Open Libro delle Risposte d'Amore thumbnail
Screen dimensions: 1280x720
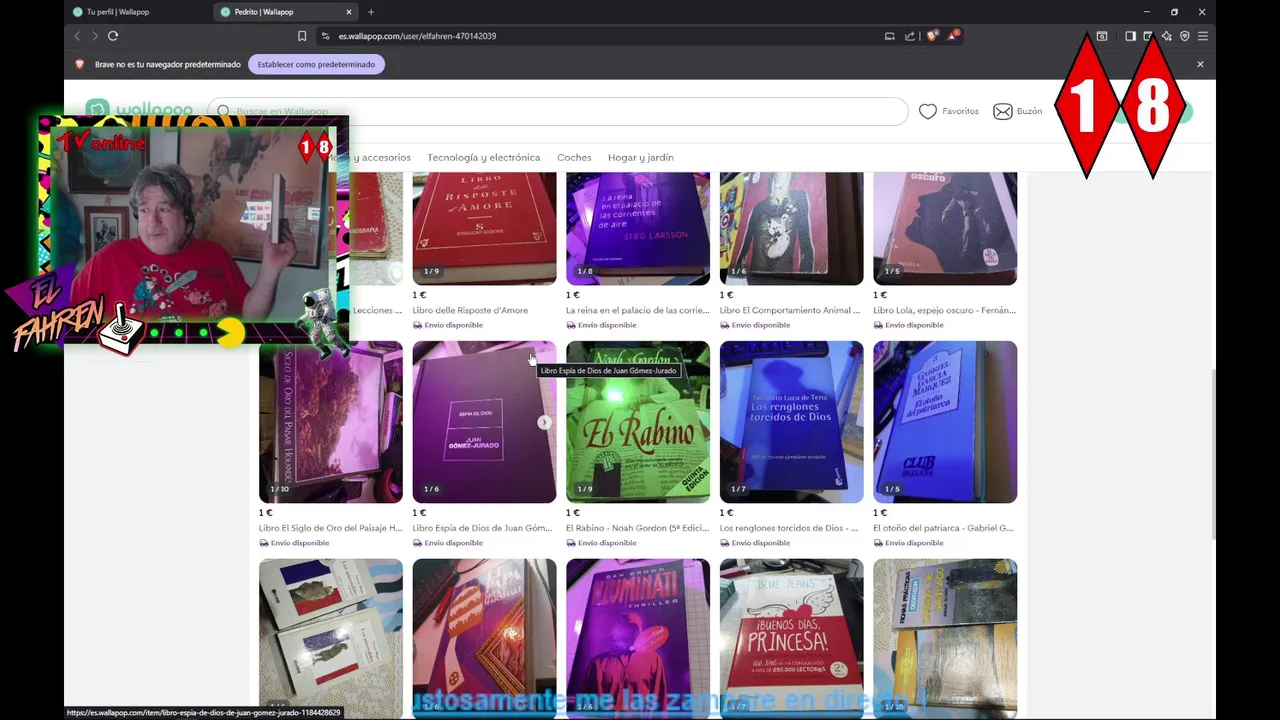click(484, 229)
